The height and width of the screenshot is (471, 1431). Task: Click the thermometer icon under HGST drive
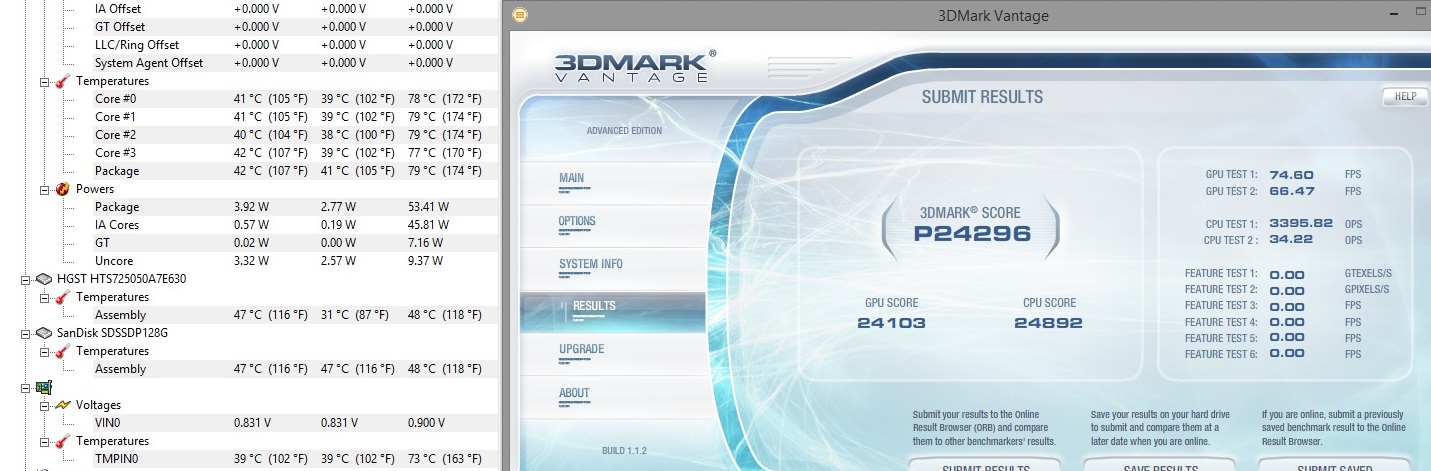click(x=62, y=297)
